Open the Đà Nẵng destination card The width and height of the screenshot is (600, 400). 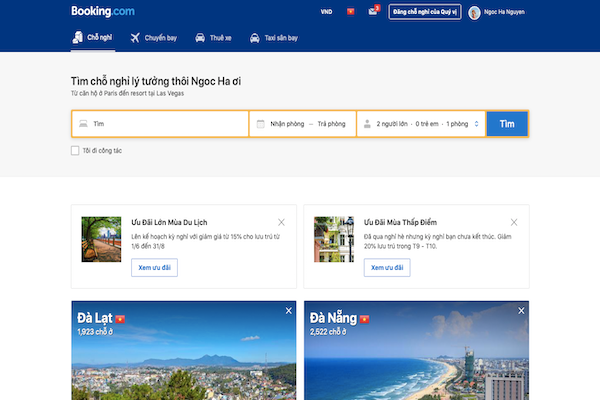pyautogui.click(x=416, y=350)
